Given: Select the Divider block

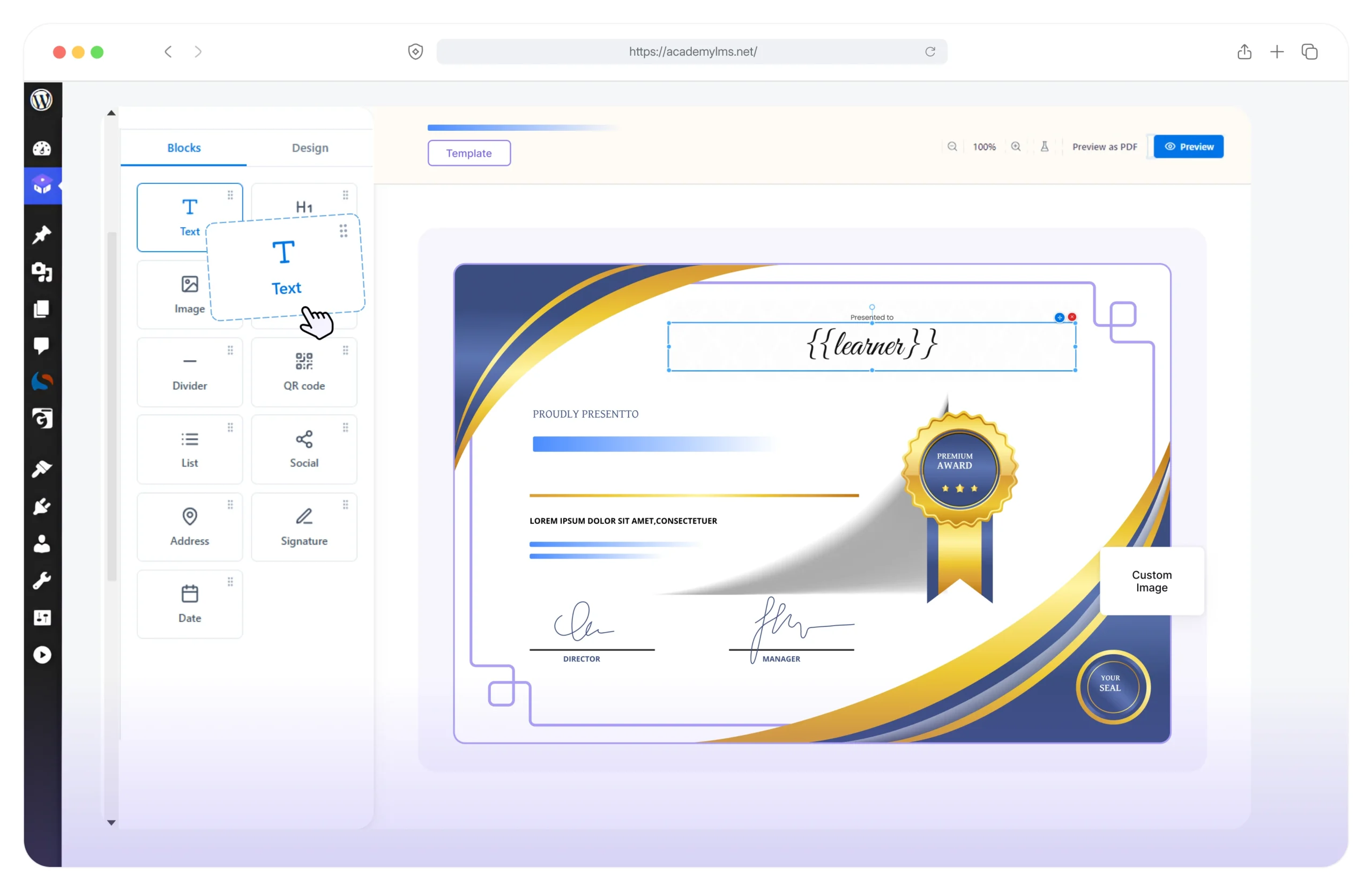Looking at the screenshot, I should tap(190, 372).
